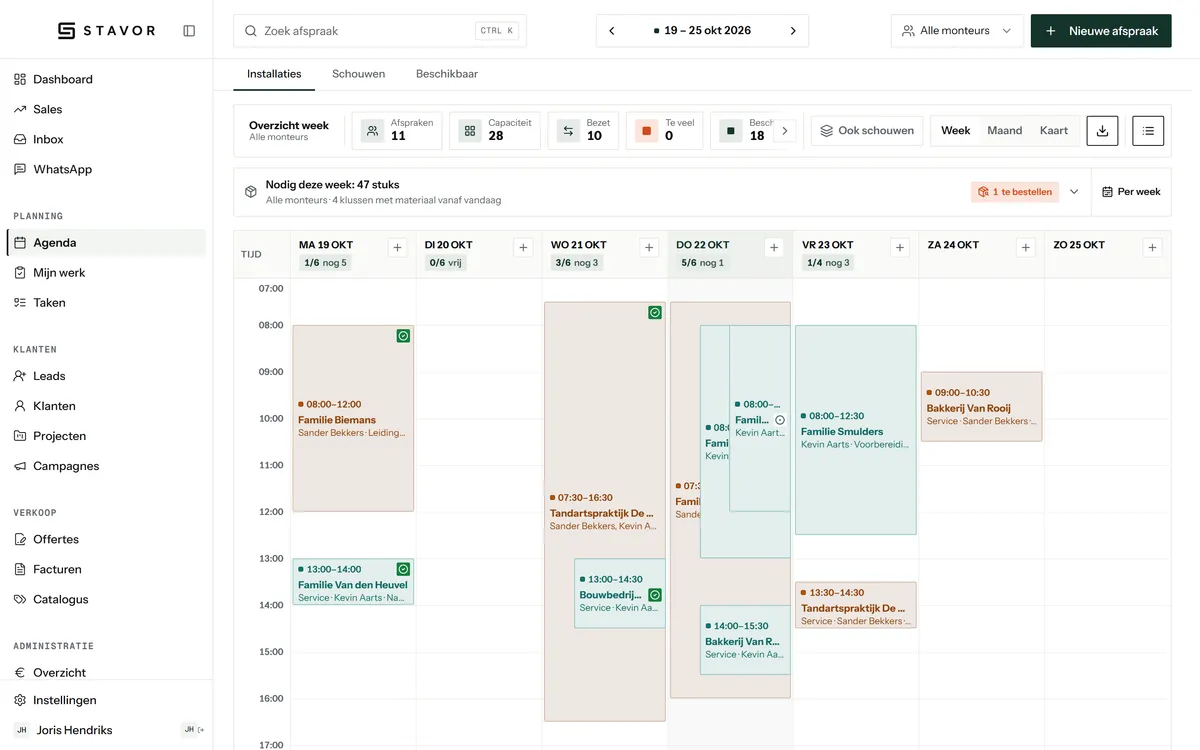Viewport: 1200px width, 750px height.
Task: Open Bouwbedrijf 13:00–14:30 appointment
Action: pos(620,593)
